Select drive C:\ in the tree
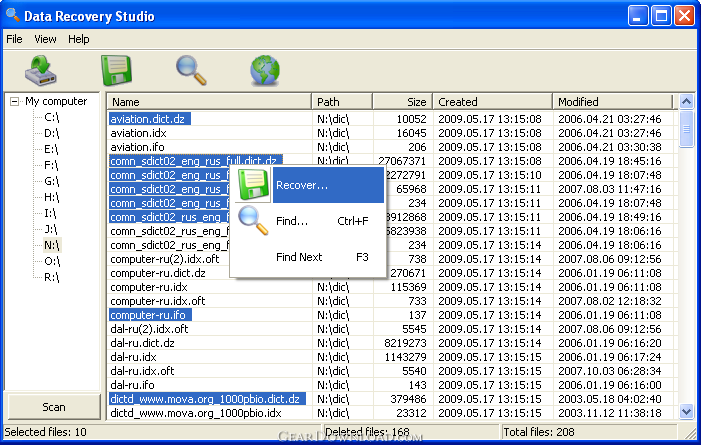The image size is (701, 445). click(x=51, y=117)
